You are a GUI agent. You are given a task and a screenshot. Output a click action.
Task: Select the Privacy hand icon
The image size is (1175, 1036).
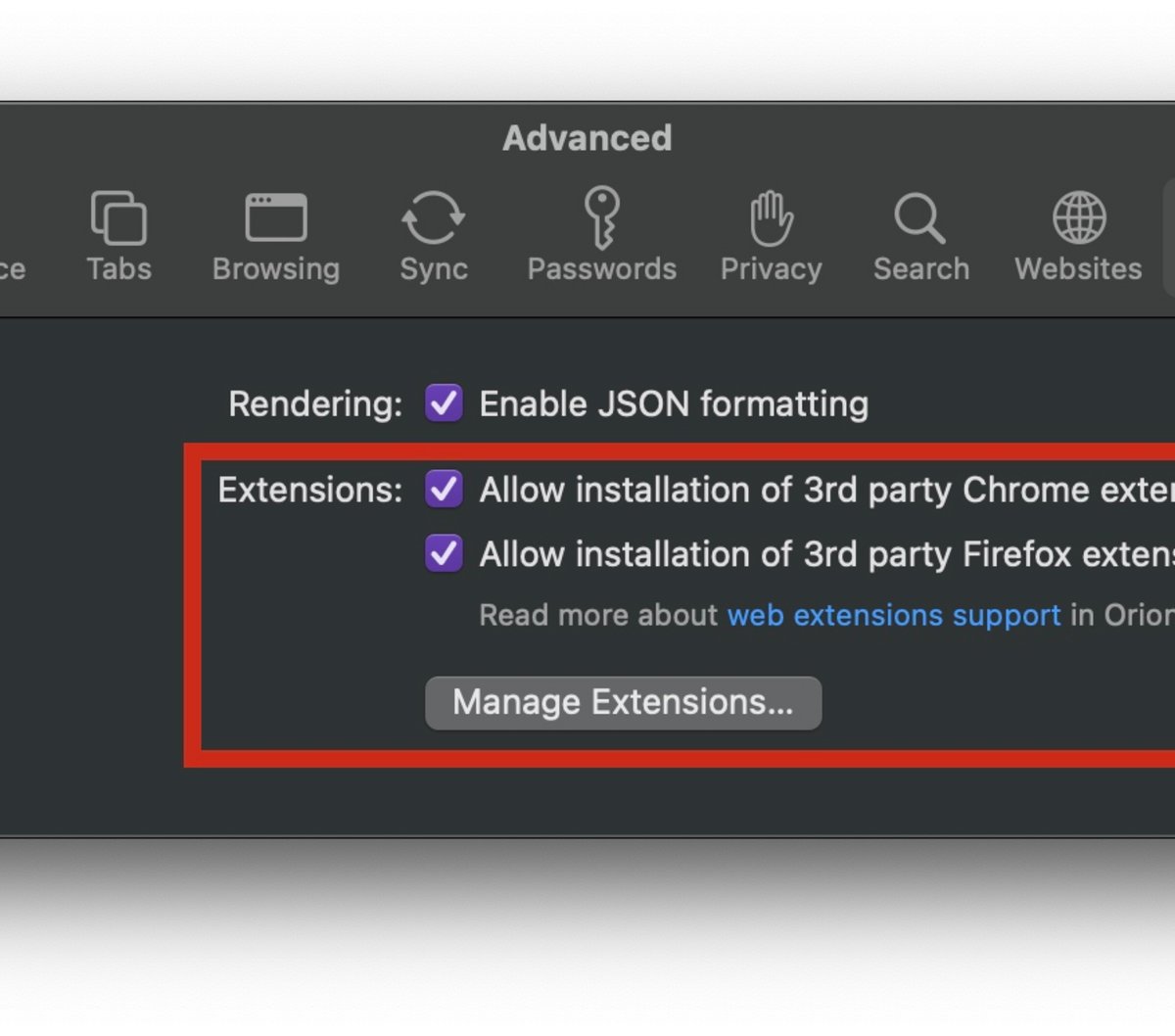771,215
